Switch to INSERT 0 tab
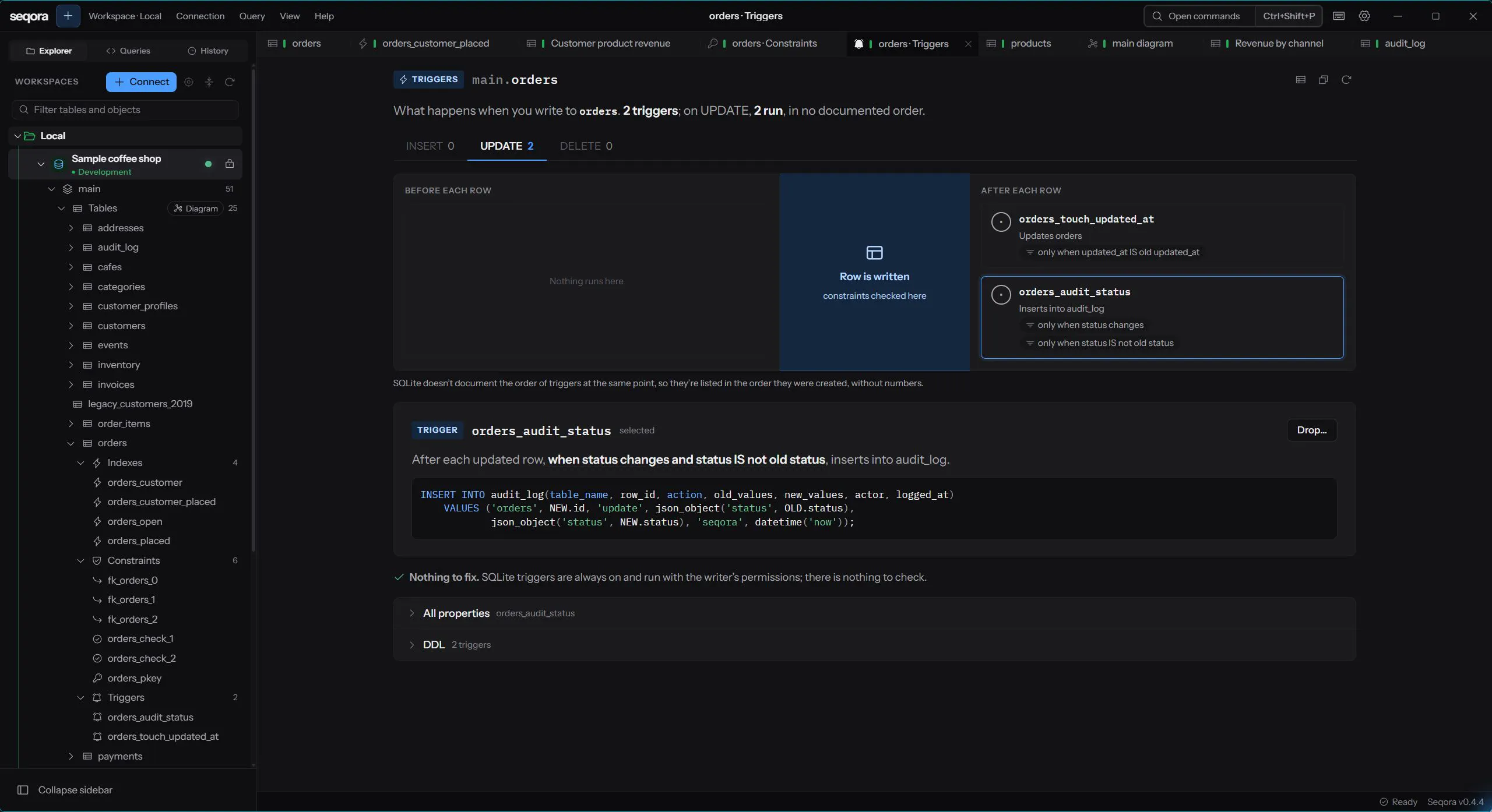The width and height of the screenshot is (1492, 812). point(430,146)
